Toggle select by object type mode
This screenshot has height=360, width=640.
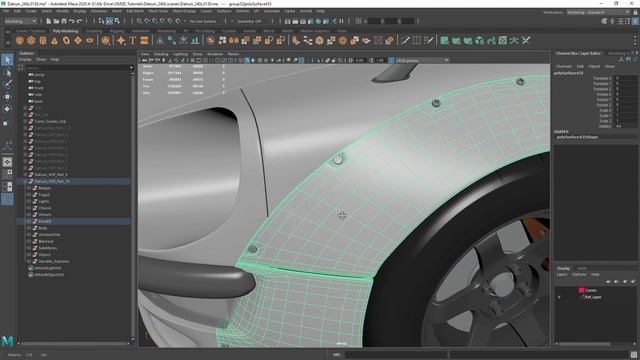click(x=109, y=21)
